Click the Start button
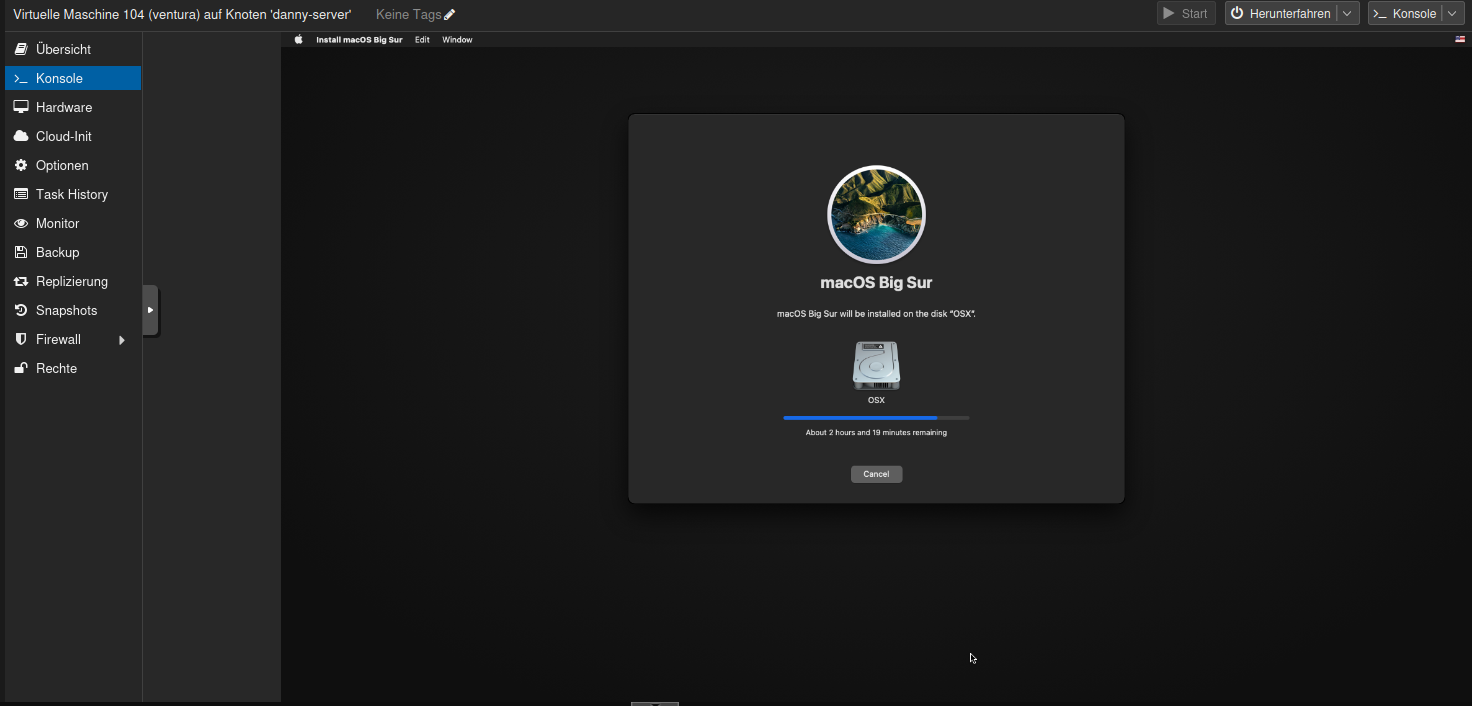This screenshot has width=1472, height=706. point(1186,14)
